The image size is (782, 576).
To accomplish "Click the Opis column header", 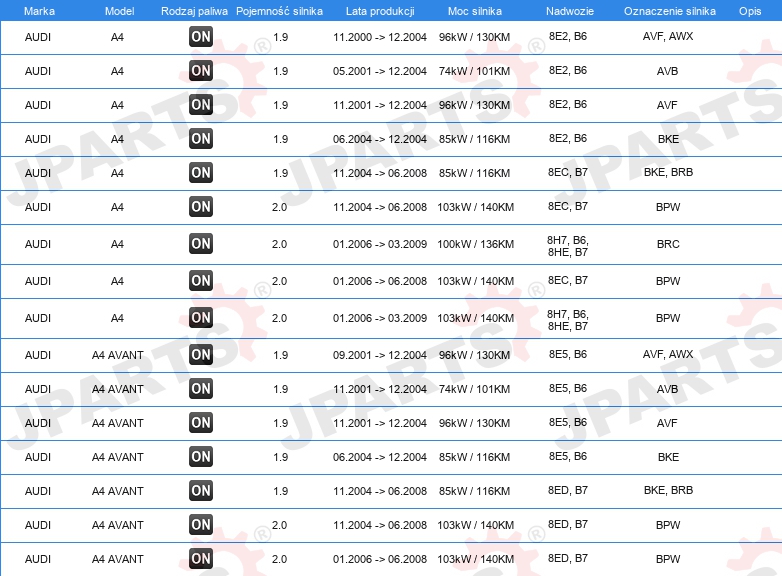I will coord(750,11).
